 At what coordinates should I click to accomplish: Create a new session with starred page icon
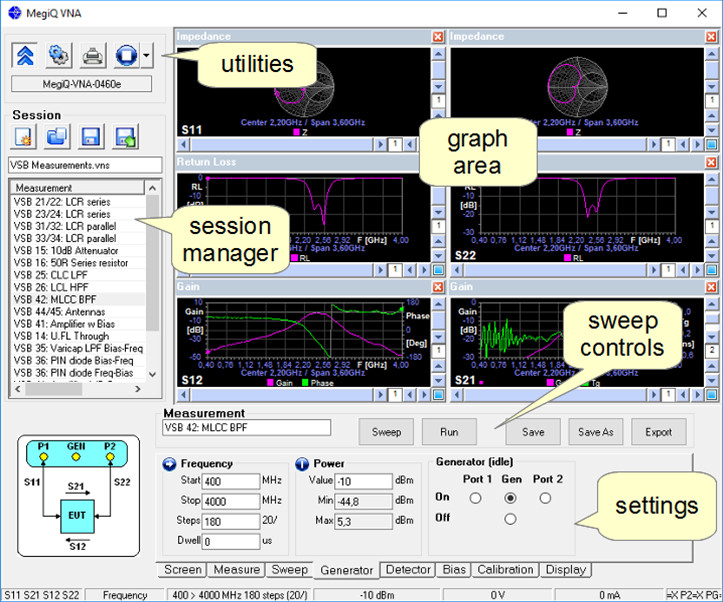tap(24, 136)
